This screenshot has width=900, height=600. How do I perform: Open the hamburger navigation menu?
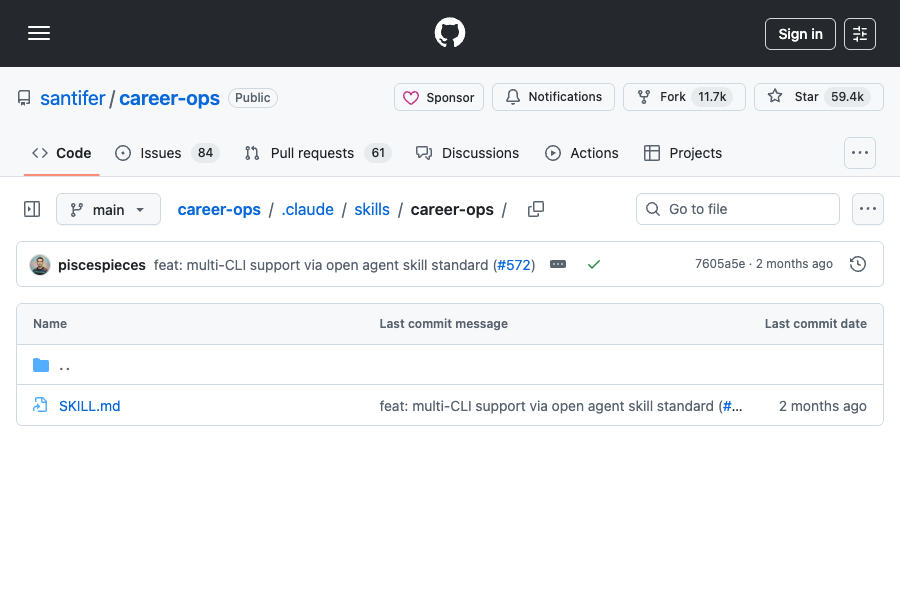(x=39, y=33)
